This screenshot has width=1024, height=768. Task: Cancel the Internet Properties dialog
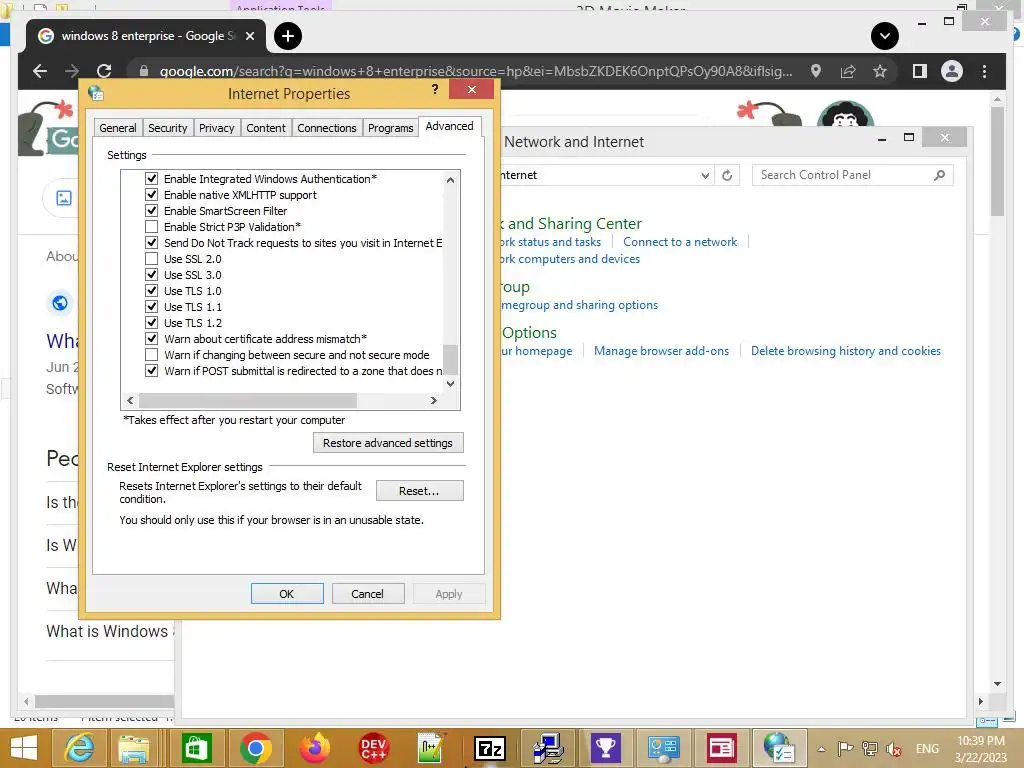pyautogui.click(x=368, y=594)
